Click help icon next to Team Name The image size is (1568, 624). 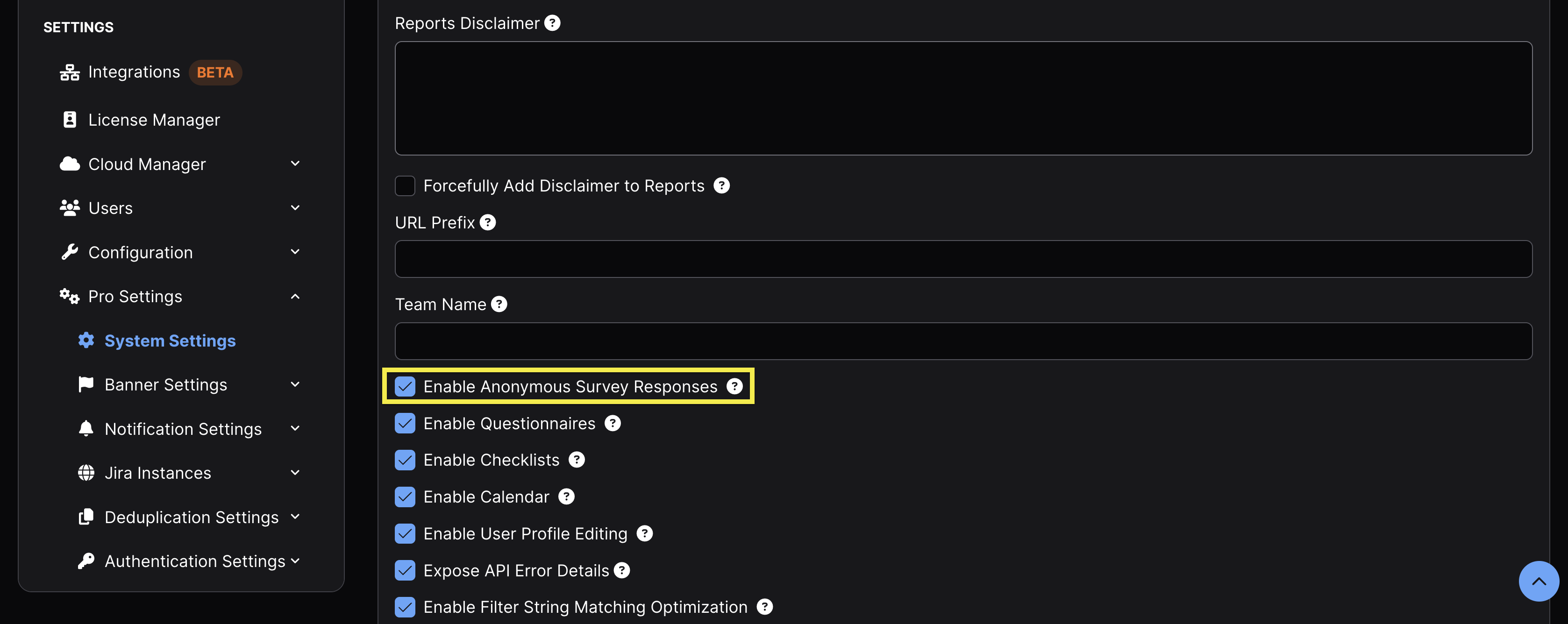(499, 305)
